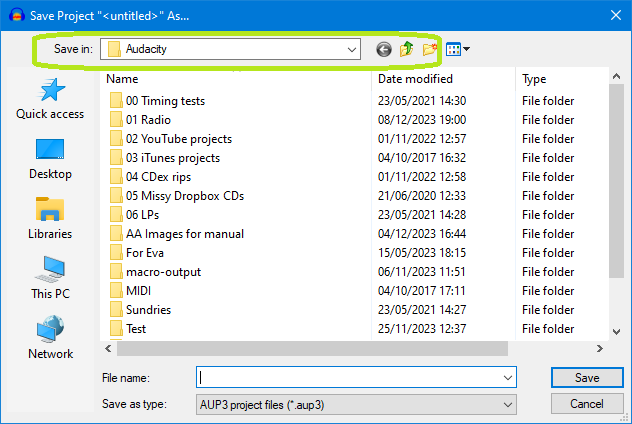The width and height of the screenshot is (632, 424).
Task: Go back to last visited folder
Action: pos(384,49)
